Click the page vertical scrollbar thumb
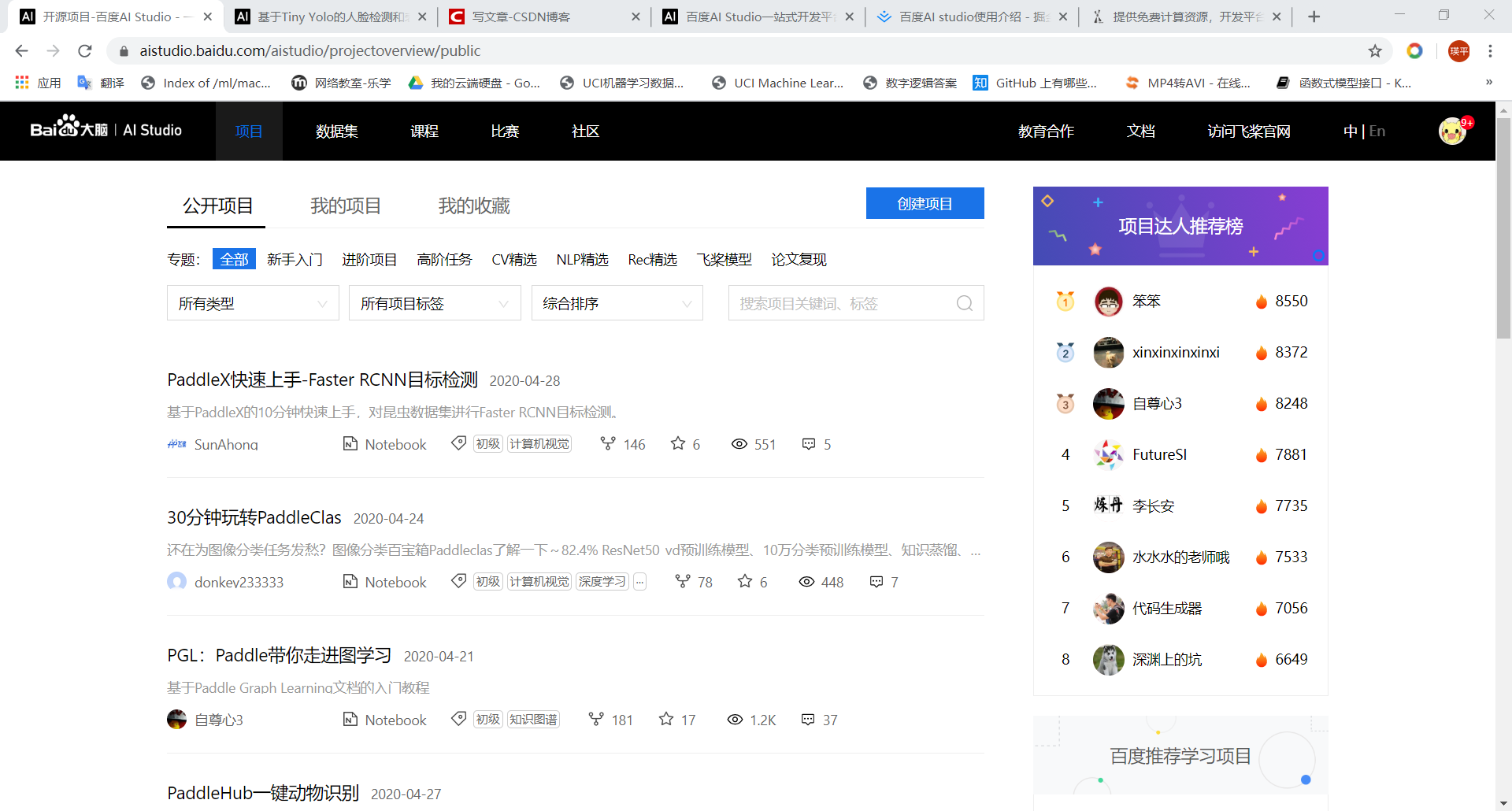 pyautogui.click(x=1503, y=228)
